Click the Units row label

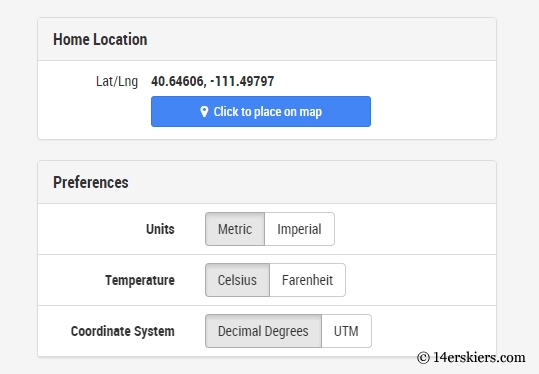point(160,229)
